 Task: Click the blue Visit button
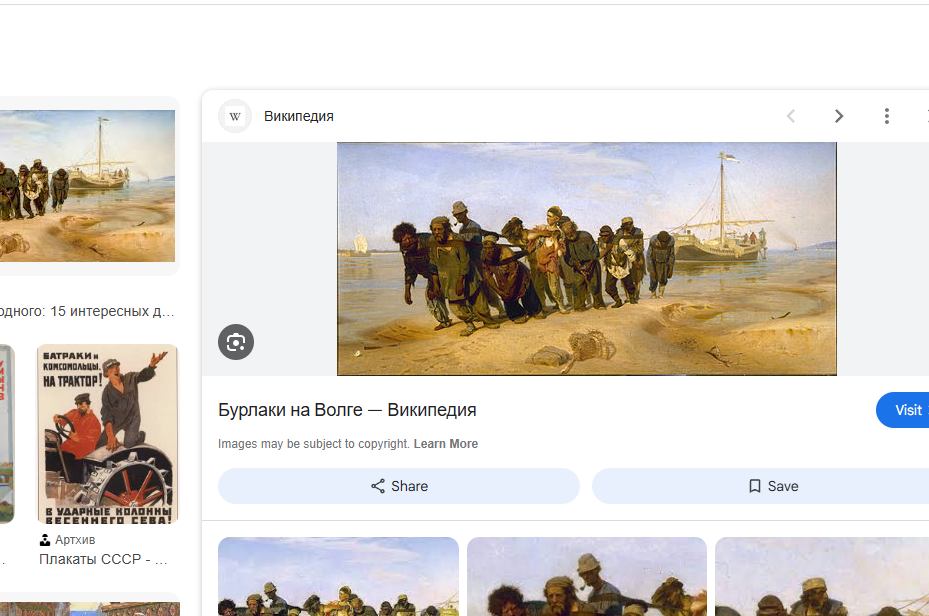(x=905, y=410)
